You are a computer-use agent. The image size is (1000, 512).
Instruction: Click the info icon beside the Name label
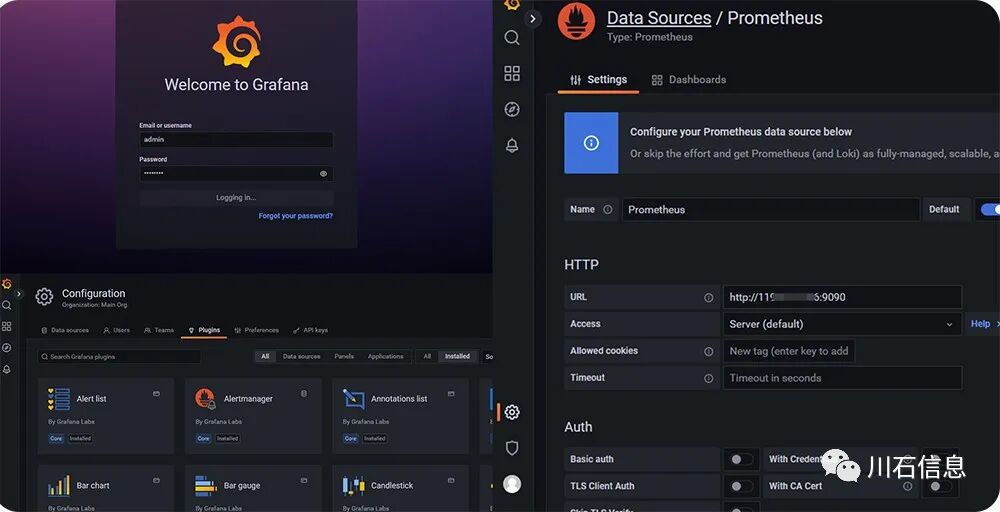click(x=608, y=209)
